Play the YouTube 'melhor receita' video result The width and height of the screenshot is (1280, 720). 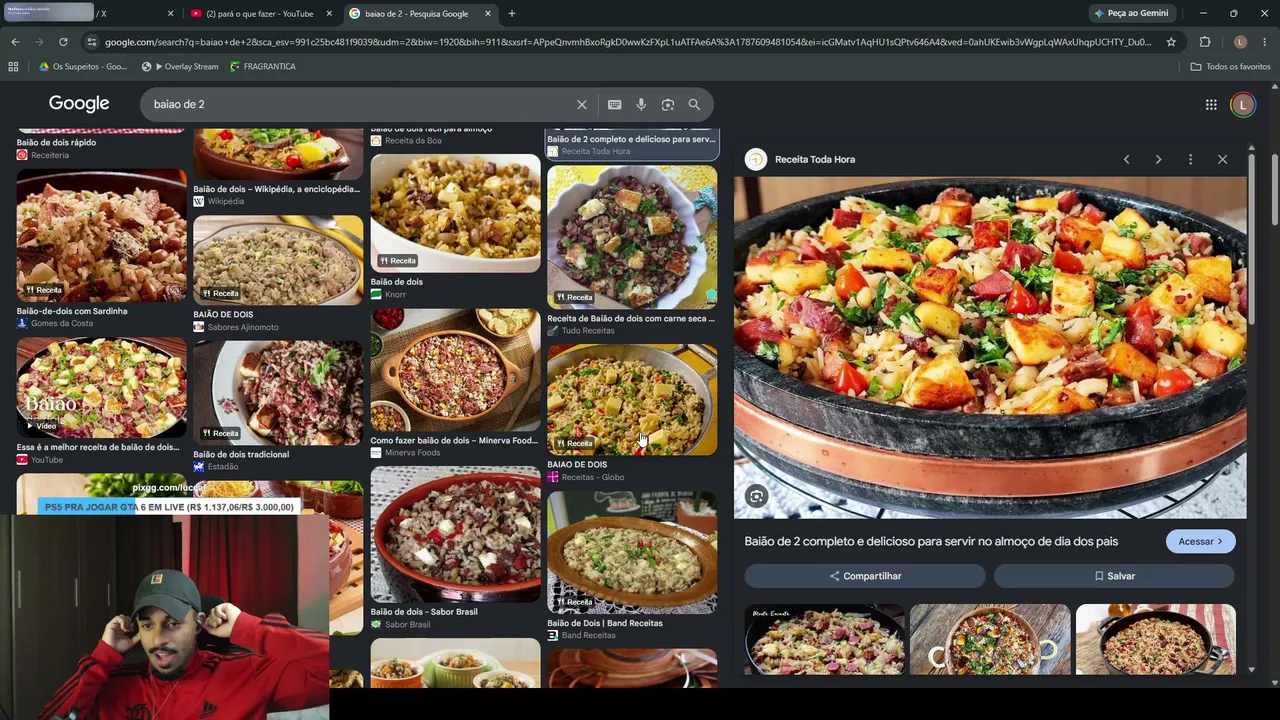pyautogui.click(x=101, y=388)
